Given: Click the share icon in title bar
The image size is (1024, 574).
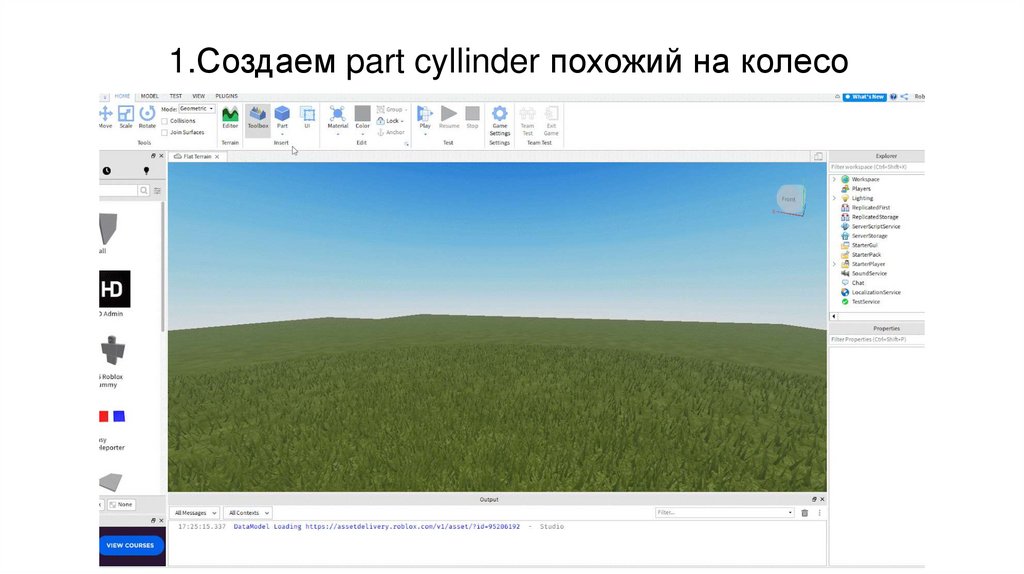Looking at the screenshot, I should point(904,97).
